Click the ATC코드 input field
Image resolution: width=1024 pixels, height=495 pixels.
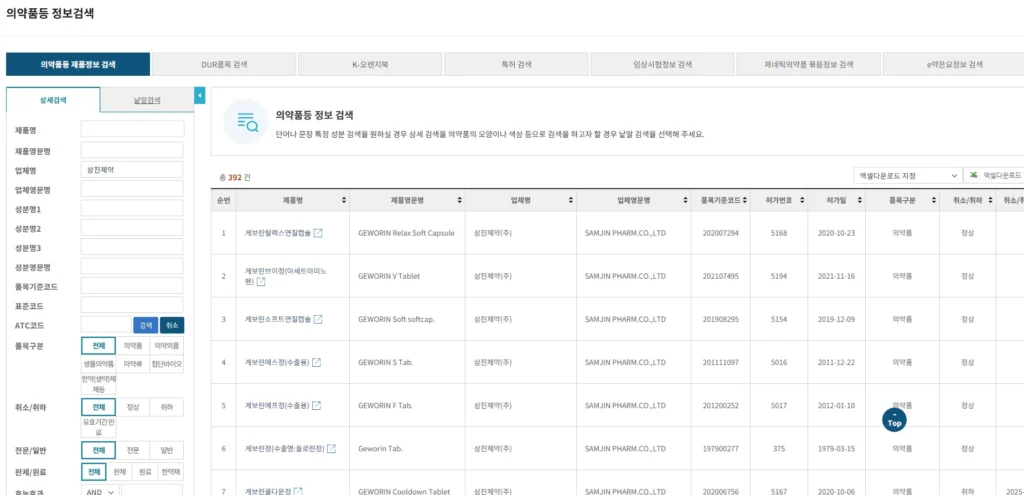(106, 325)
